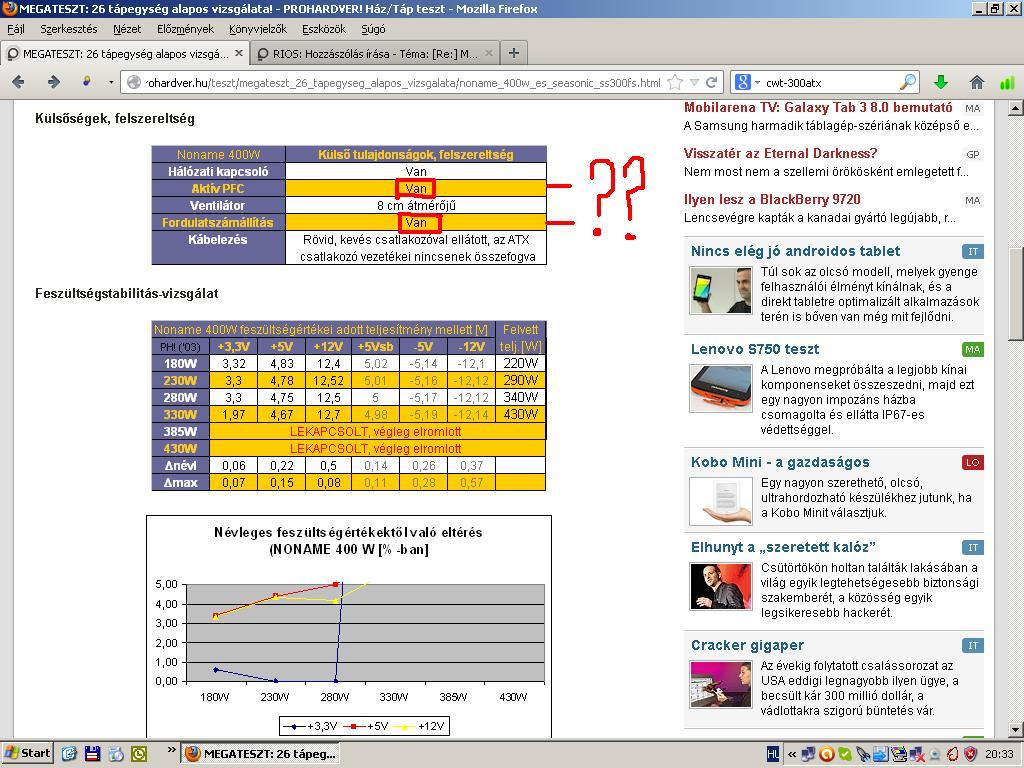Go to the Home page icon
This screenshot has width=1024, height=768.
[976, 82]
